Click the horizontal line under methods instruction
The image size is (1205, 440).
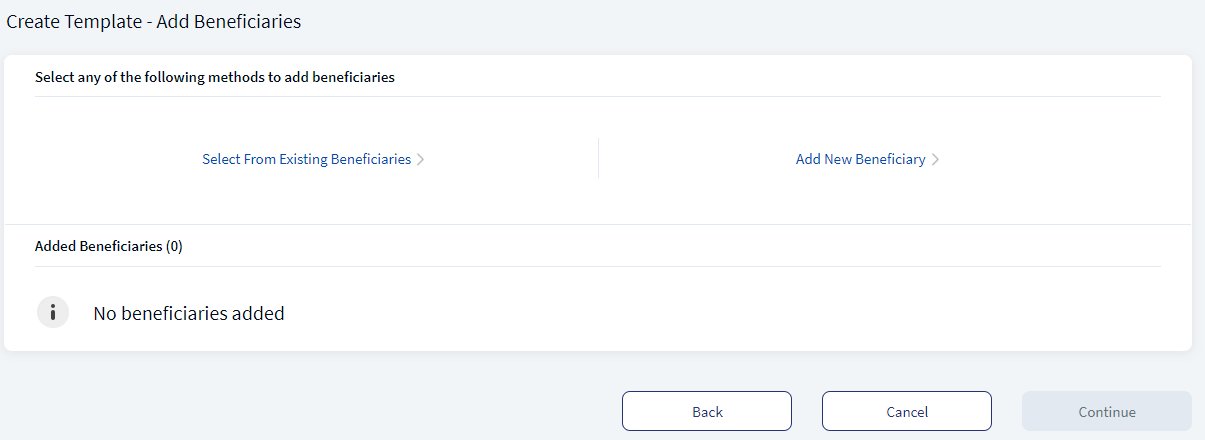(598, 96)
